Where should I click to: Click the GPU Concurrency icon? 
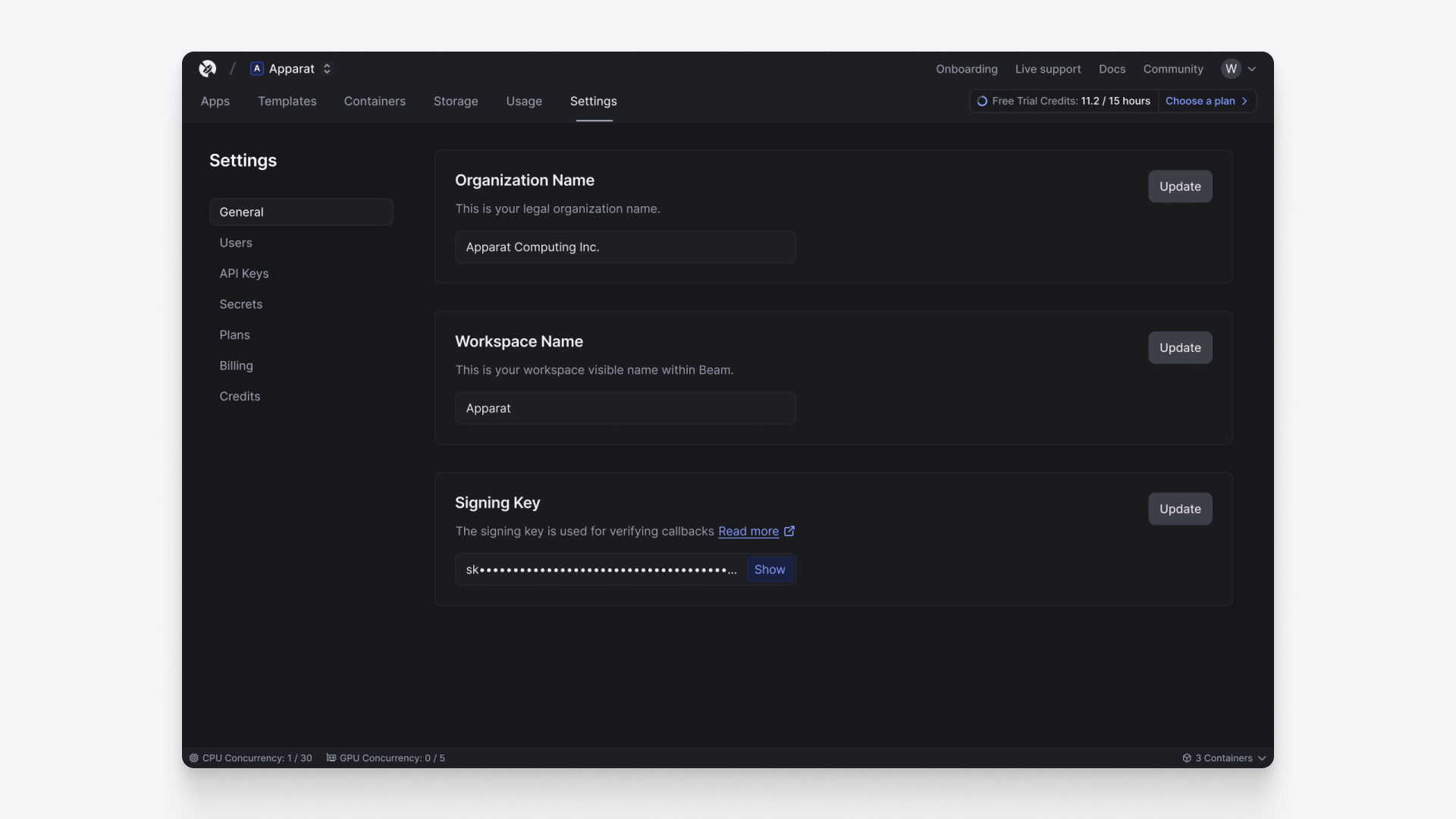click(331, 758)
